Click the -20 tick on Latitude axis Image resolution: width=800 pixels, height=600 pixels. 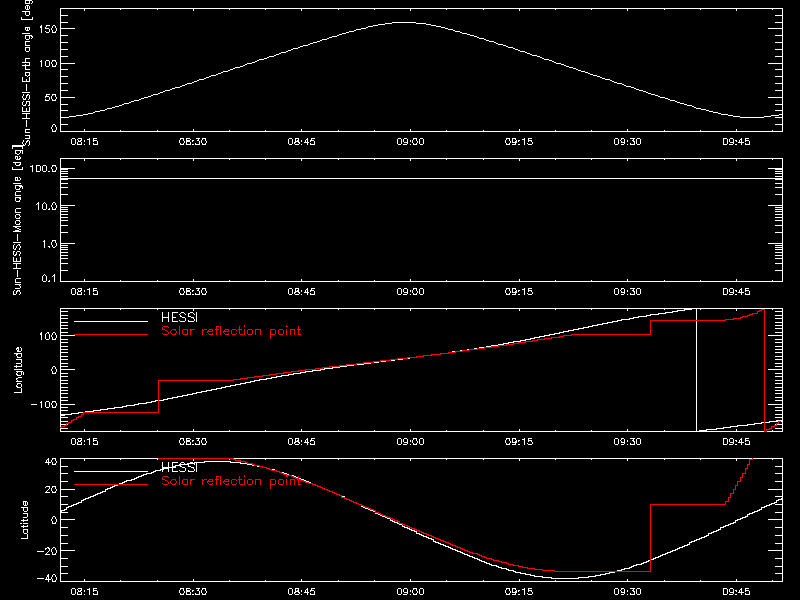[47, 551]
